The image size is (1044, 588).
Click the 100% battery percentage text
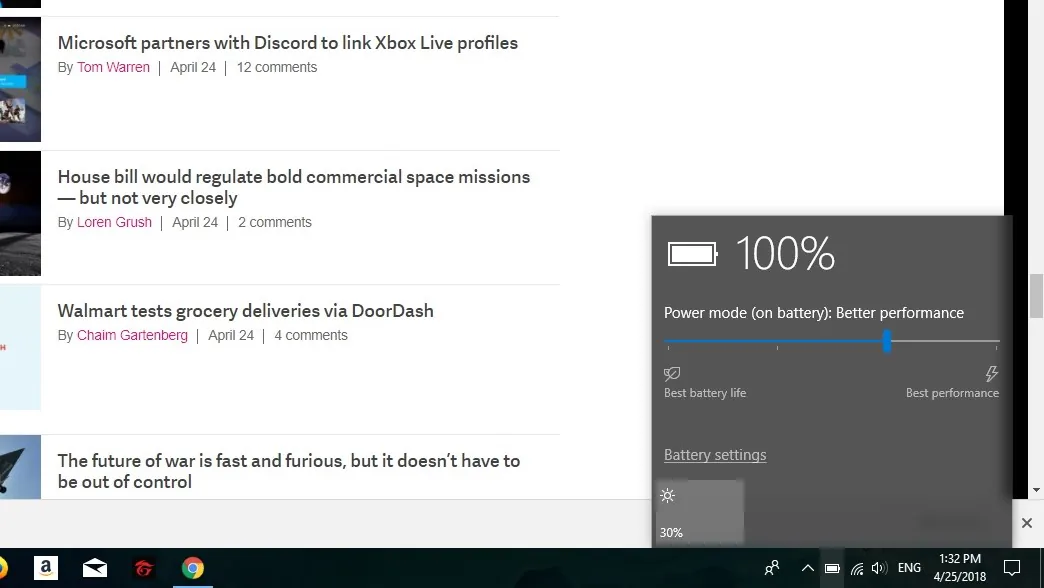coord(786,254)
